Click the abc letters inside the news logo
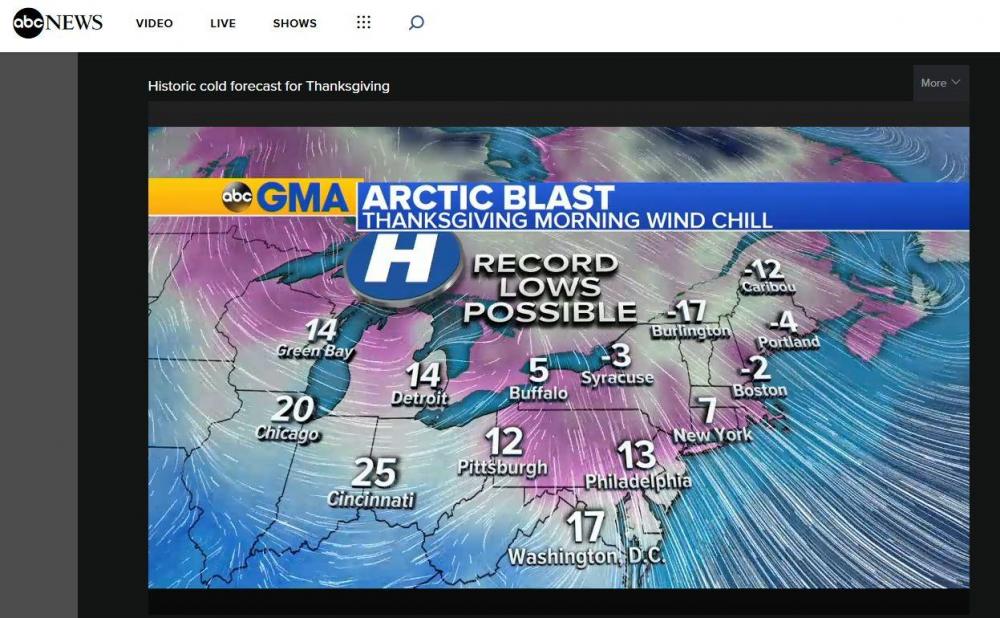 (30, 21)
